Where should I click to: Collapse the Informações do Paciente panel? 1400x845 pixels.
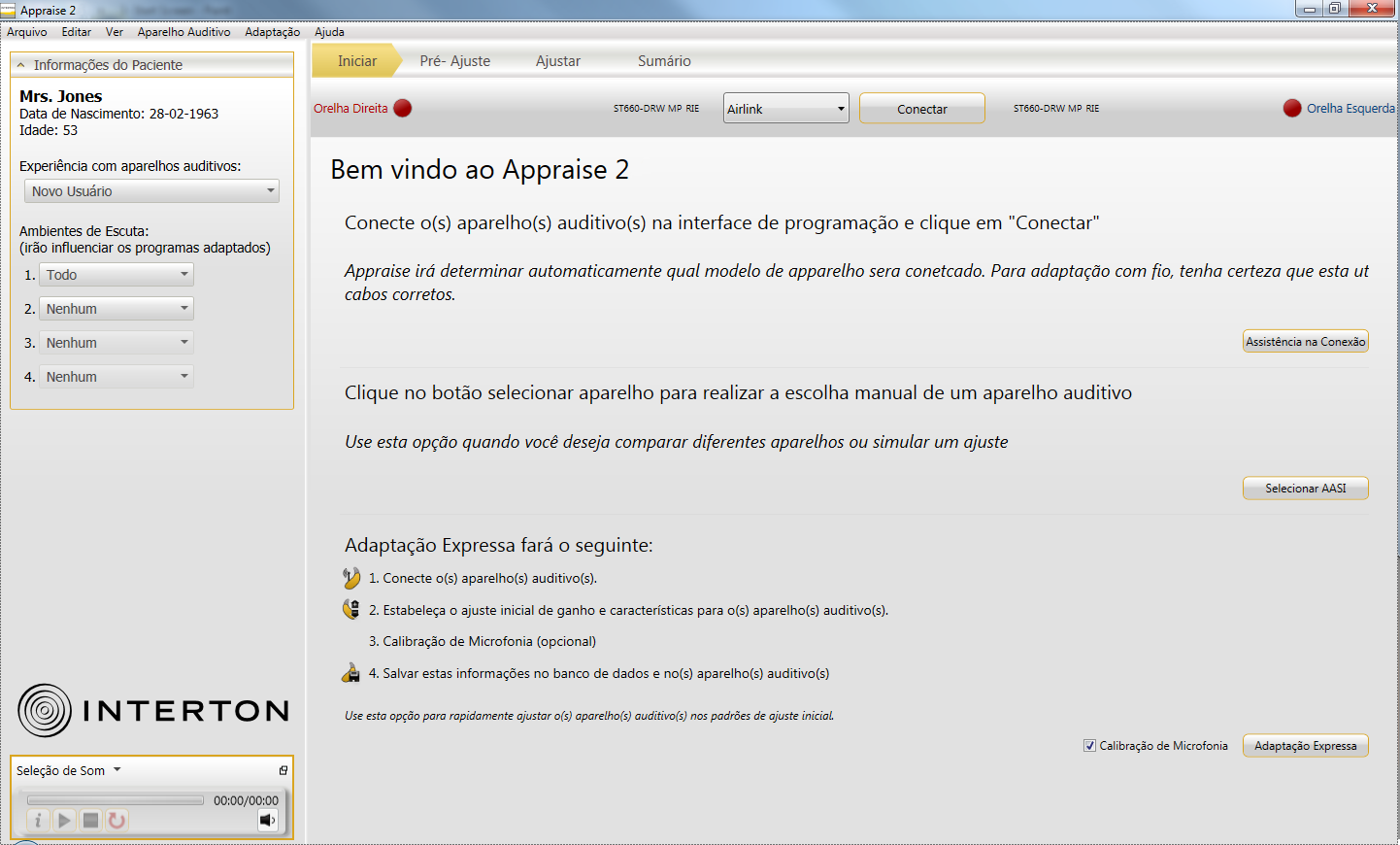tap(20, 65)
